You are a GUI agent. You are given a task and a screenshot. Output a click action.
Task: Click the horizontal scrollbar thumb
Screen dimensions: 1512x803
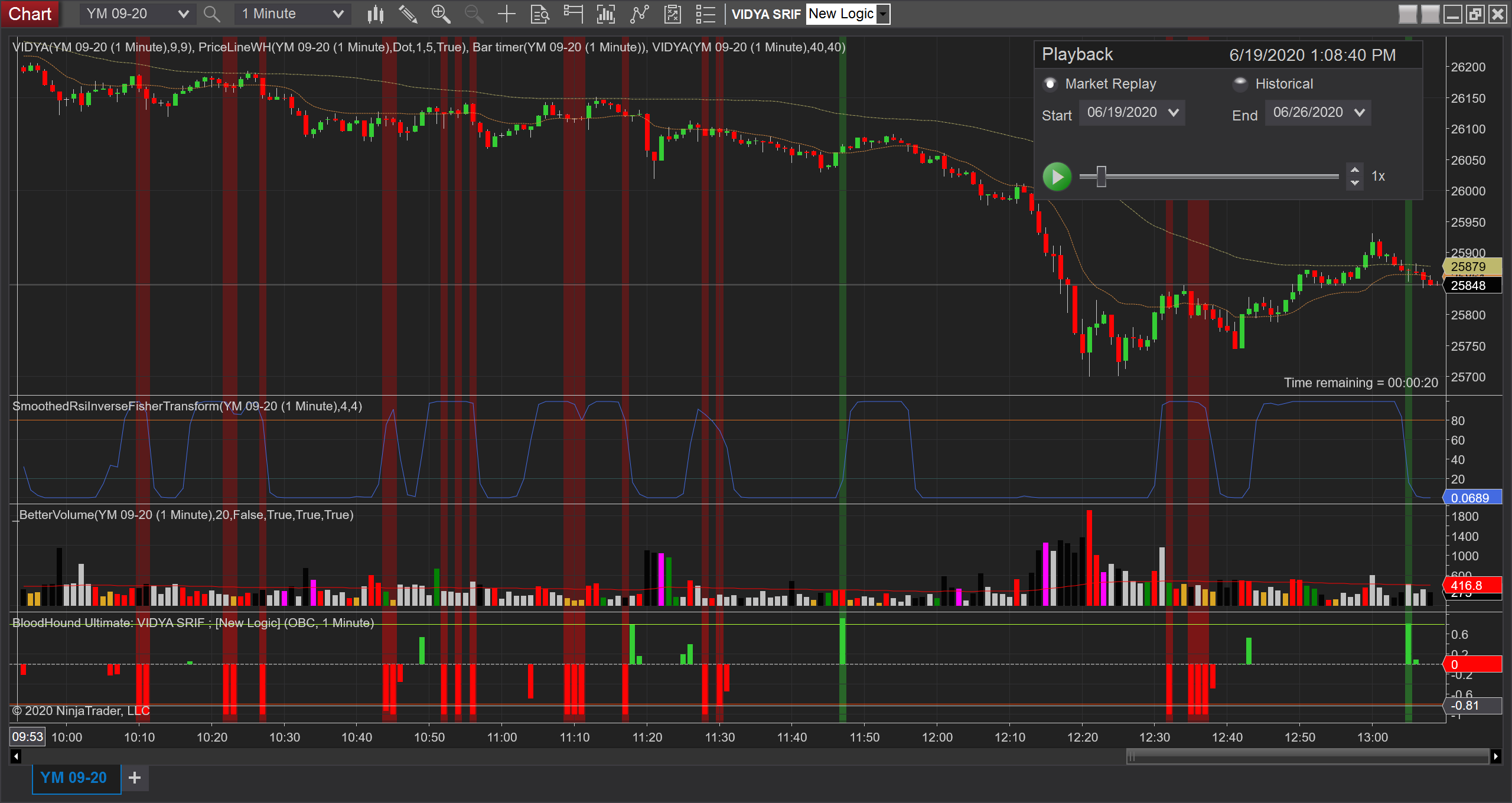click(x=1307, y=756)
